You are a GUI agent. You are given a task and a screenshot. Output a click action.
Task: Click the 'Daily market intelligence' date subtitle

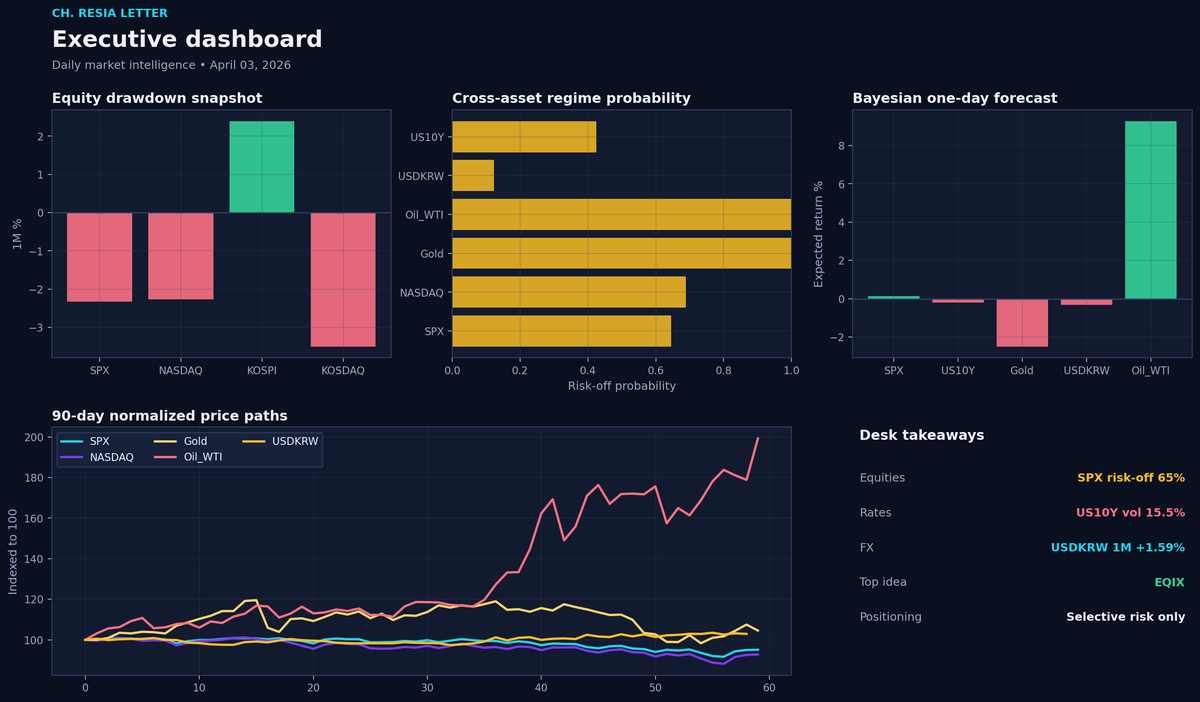(x=171, y=65)
